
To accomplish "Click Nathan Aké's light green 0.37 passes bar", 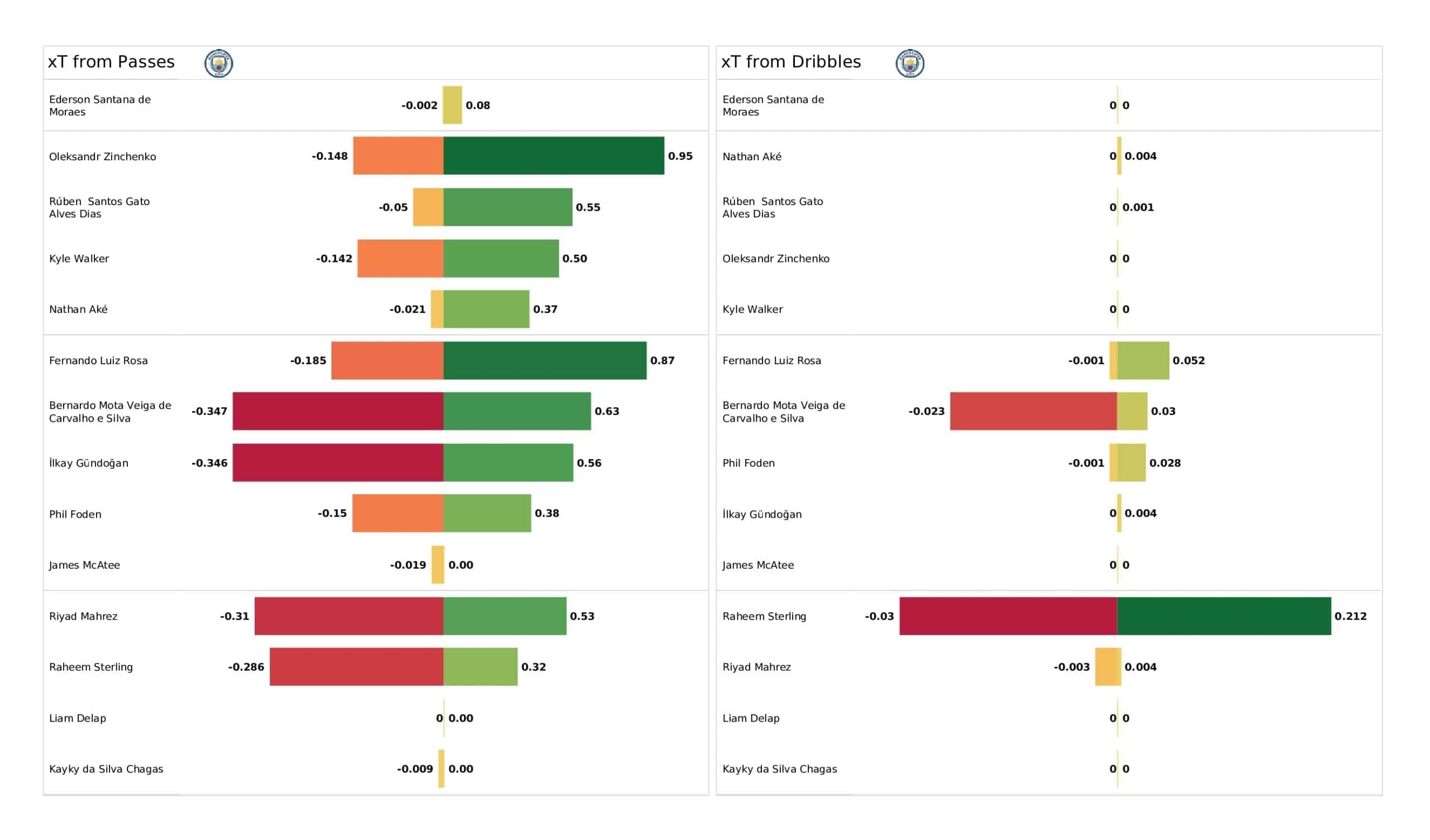I will [487, 309].
